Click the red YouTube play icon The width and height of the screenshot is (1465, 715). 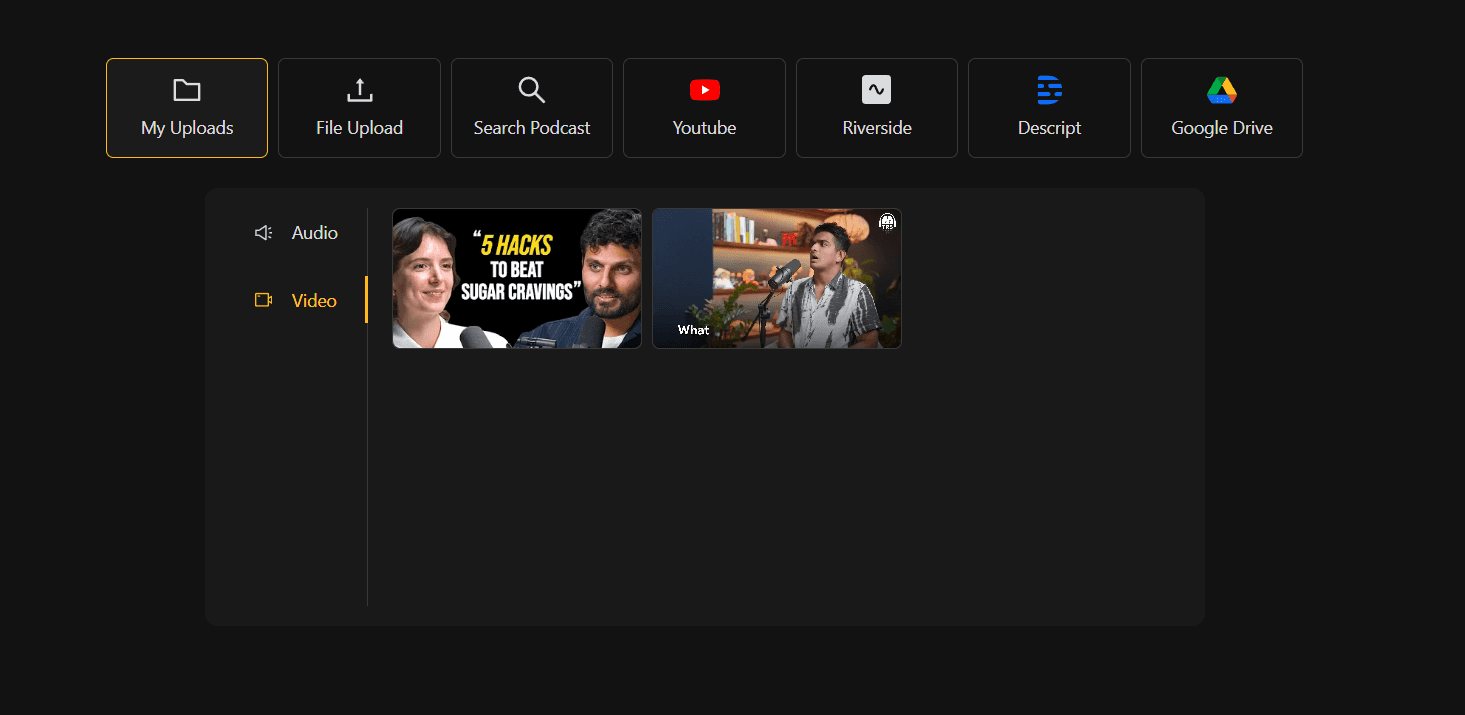point(704,89)
